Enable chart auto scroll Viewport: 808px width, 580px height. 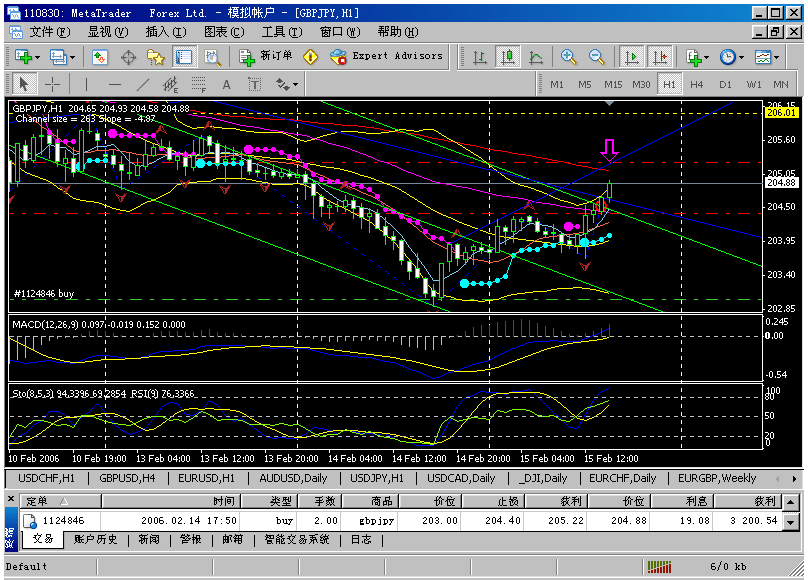(631, 57)
